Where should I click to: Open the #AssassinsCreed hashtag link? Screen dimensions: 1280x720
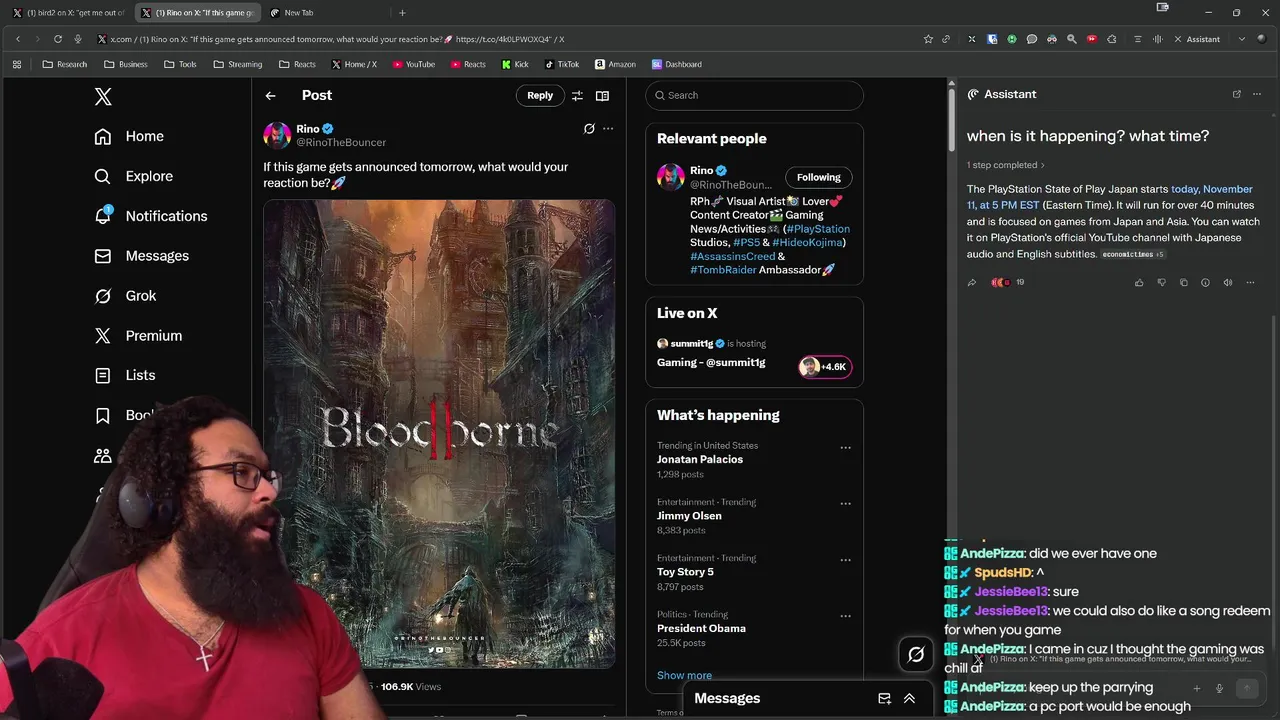tap(732, 256)
